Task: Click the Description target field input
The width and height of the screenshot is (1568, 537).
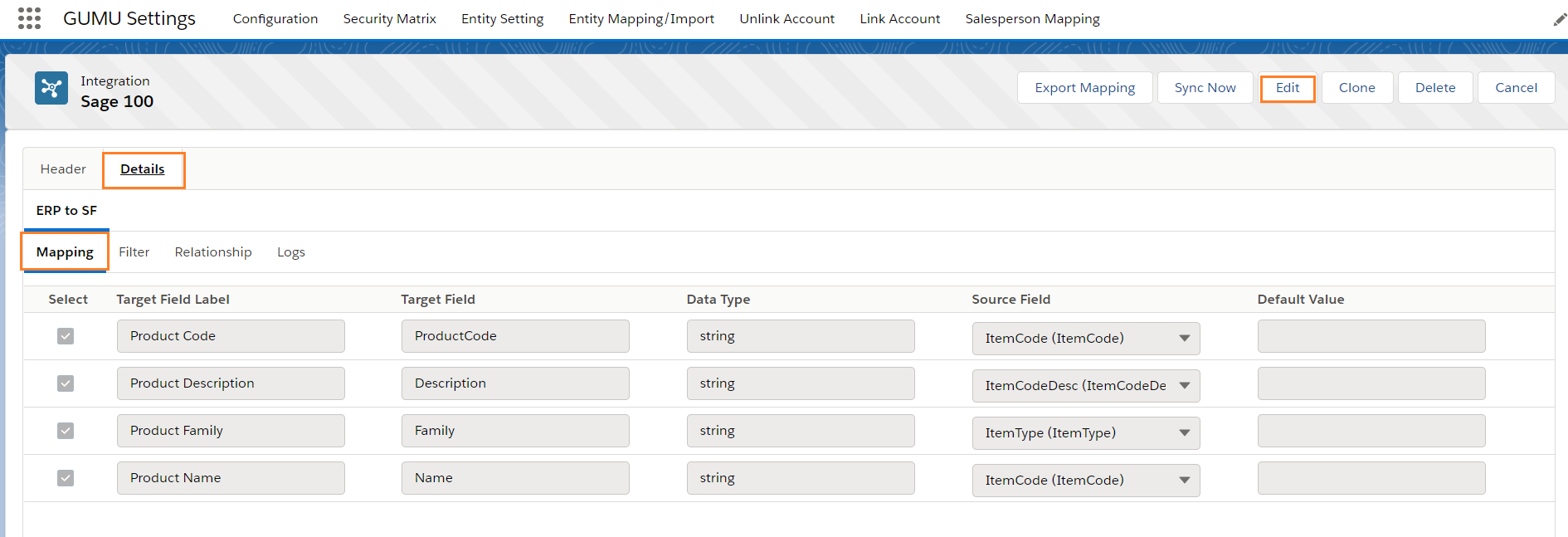Action: (515, 383)
